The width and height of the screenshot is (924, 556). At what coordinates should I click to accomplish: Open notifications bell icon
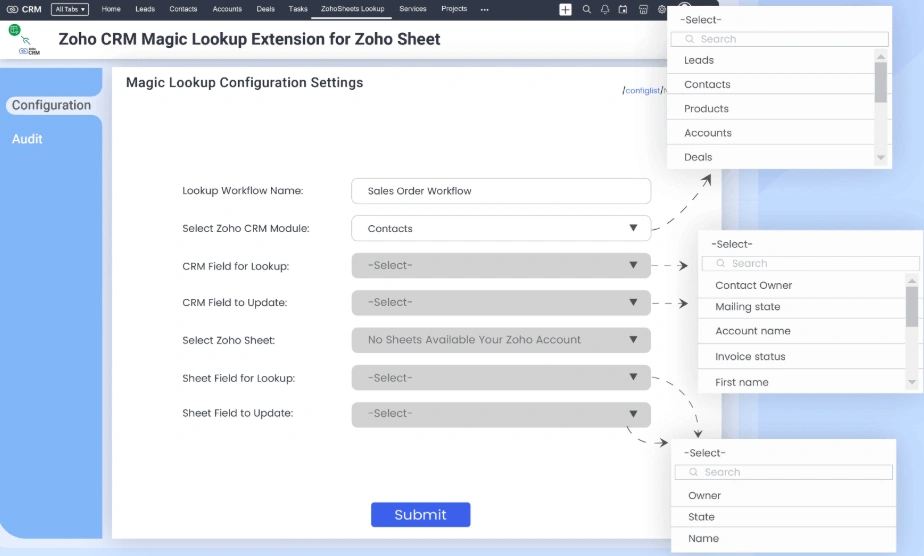point(605,9)
